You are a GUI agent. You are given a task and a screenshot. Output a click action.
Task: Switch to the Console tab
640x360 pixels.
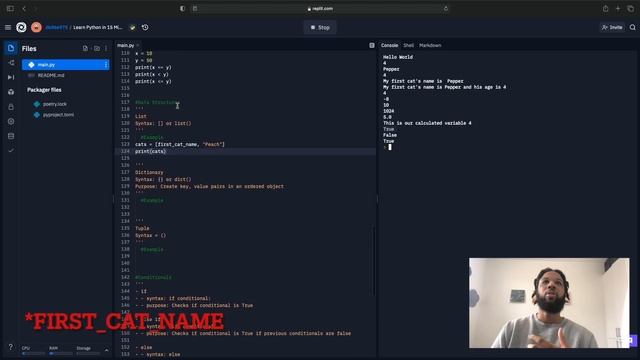pyautogui.click(x=389, y=45)
